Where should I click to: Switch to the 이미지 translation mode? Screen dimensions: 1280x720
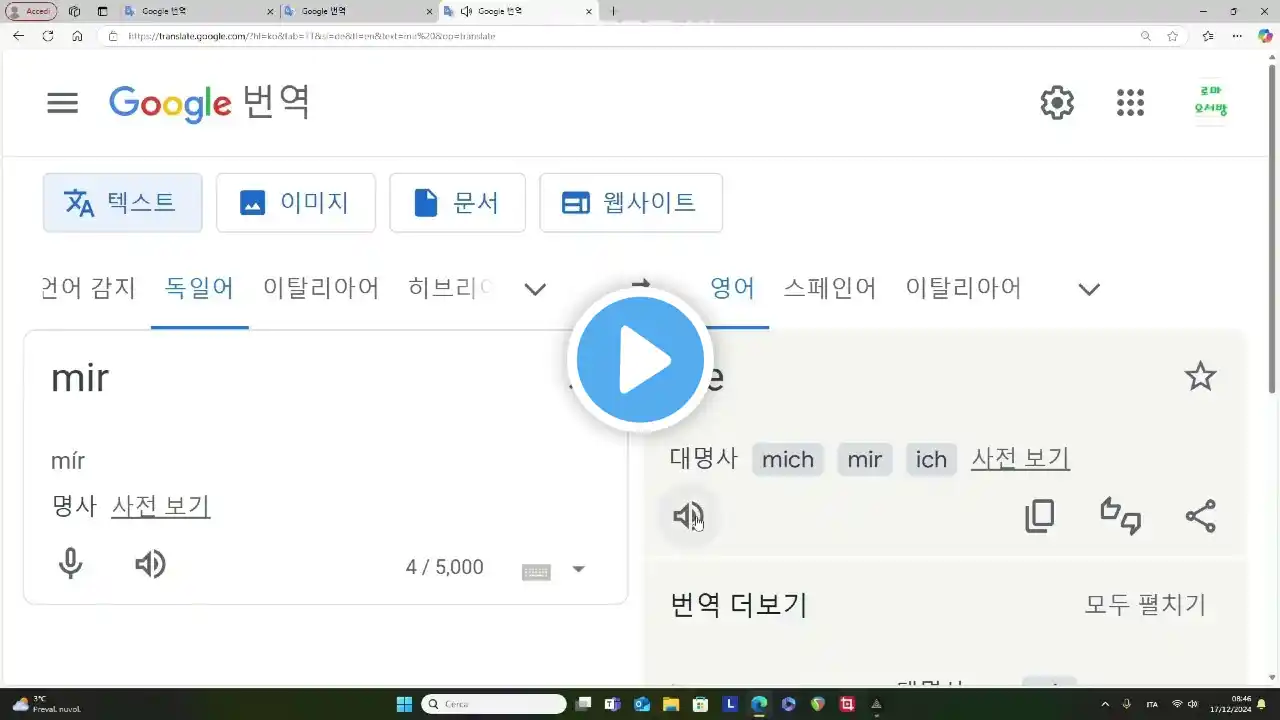[x=295, y=203]
